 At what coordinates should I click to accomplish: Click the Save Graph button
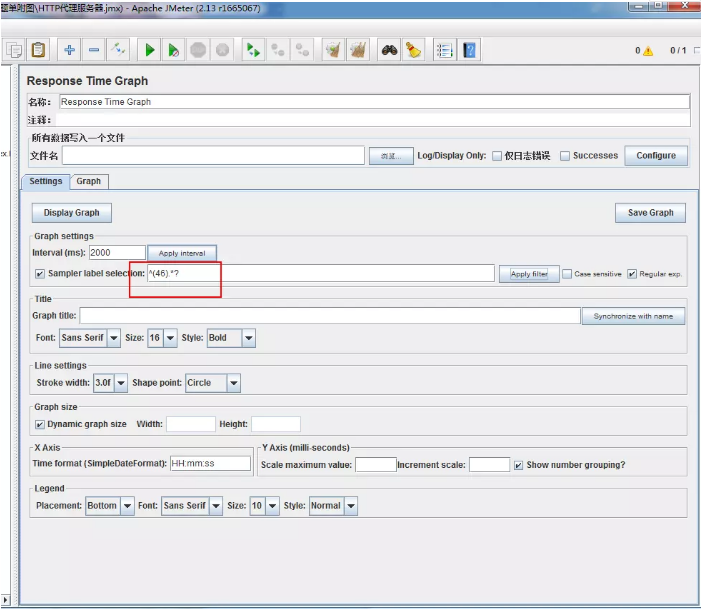650,213
